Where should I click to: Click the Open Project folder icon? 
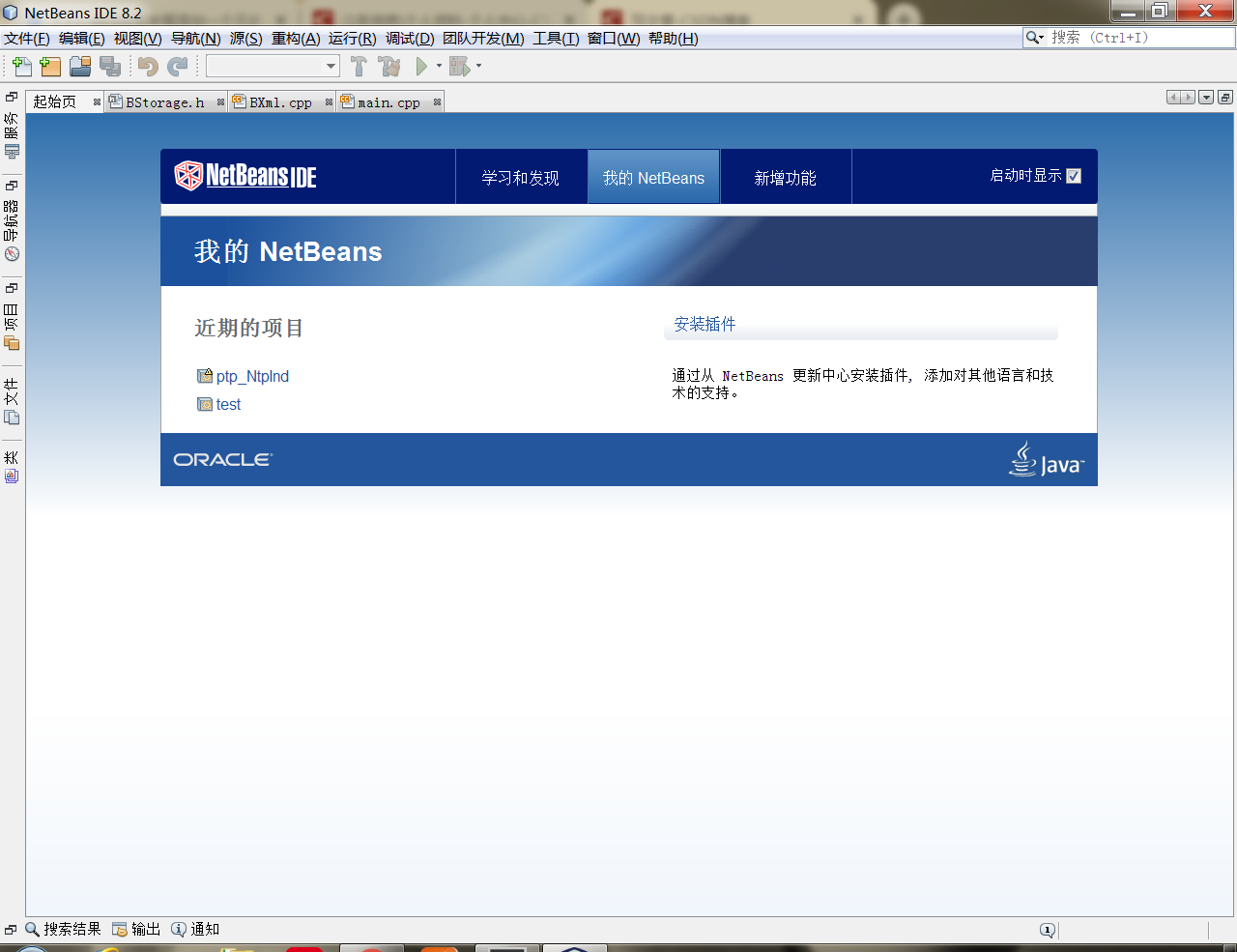pos(80,66)
